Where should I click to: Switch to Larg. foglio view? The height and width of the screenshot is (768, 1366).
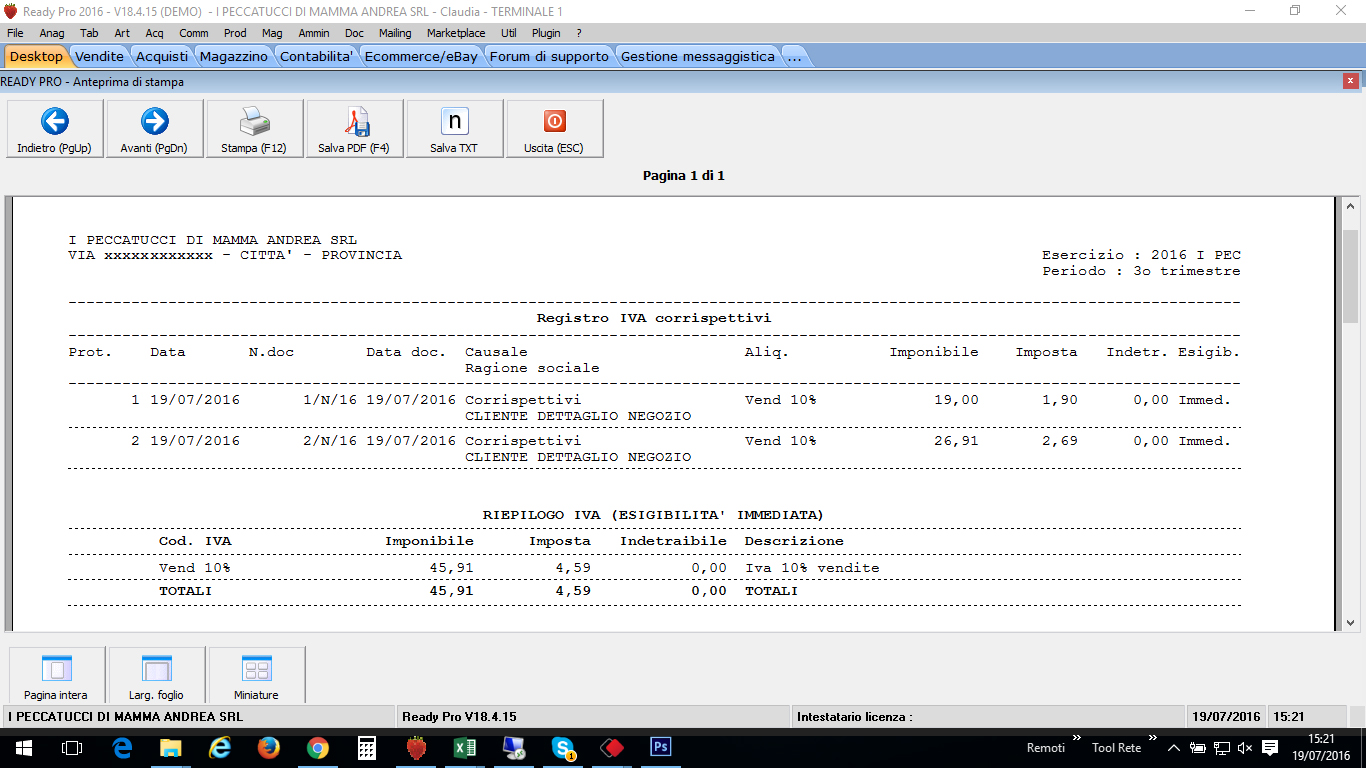(x=156, y=675)
